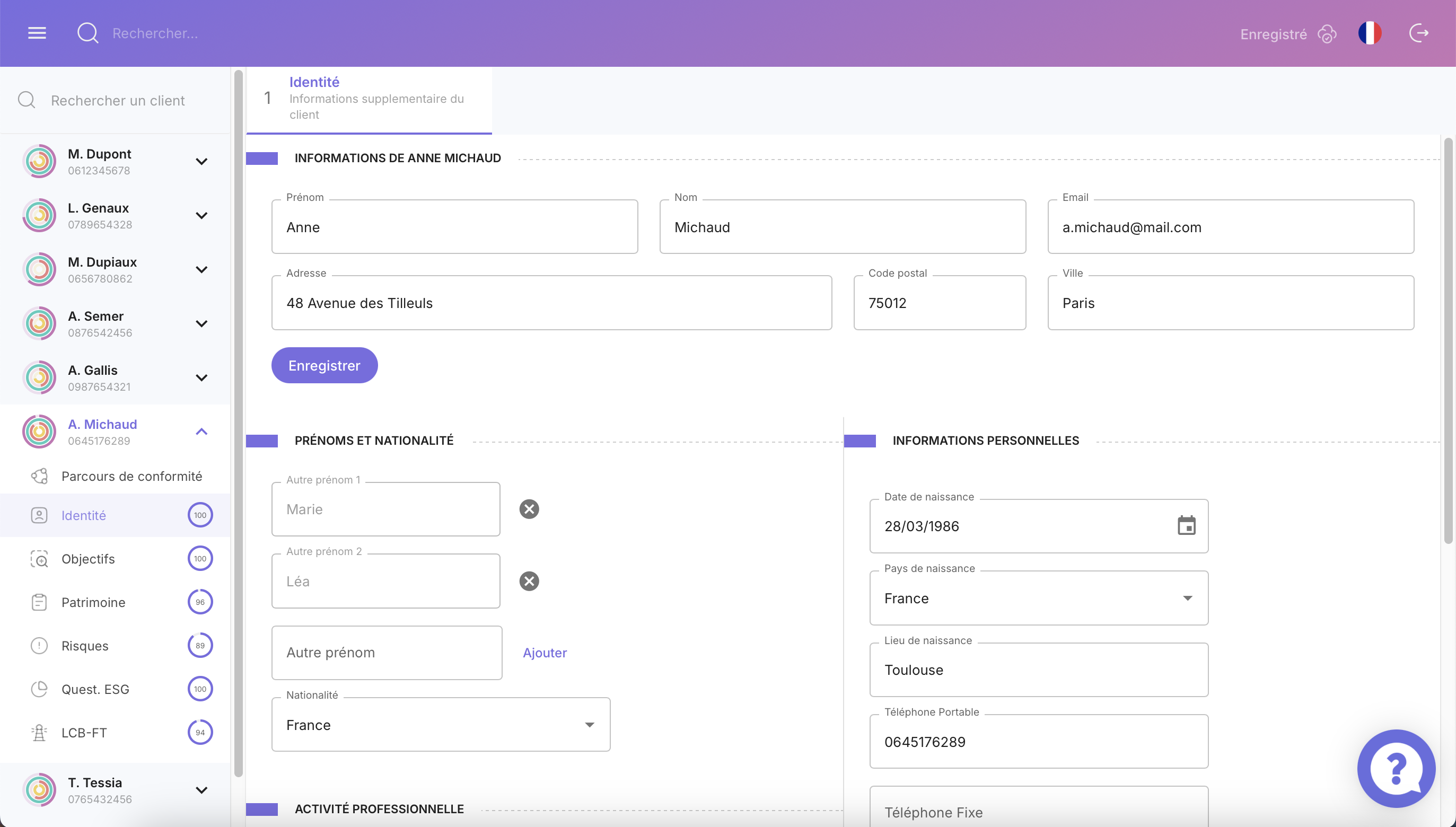The height and width of the screenshot is (827, 1456).
Task: Click Ajouter to add another prénom
Action: pos(544,653)
